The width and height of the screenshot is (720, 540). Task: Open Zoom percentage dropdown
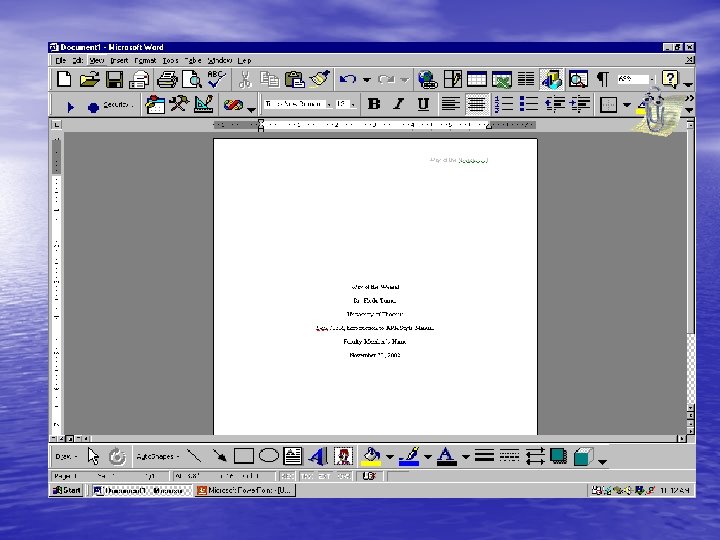pyautogui.click(x=652, y=79)
